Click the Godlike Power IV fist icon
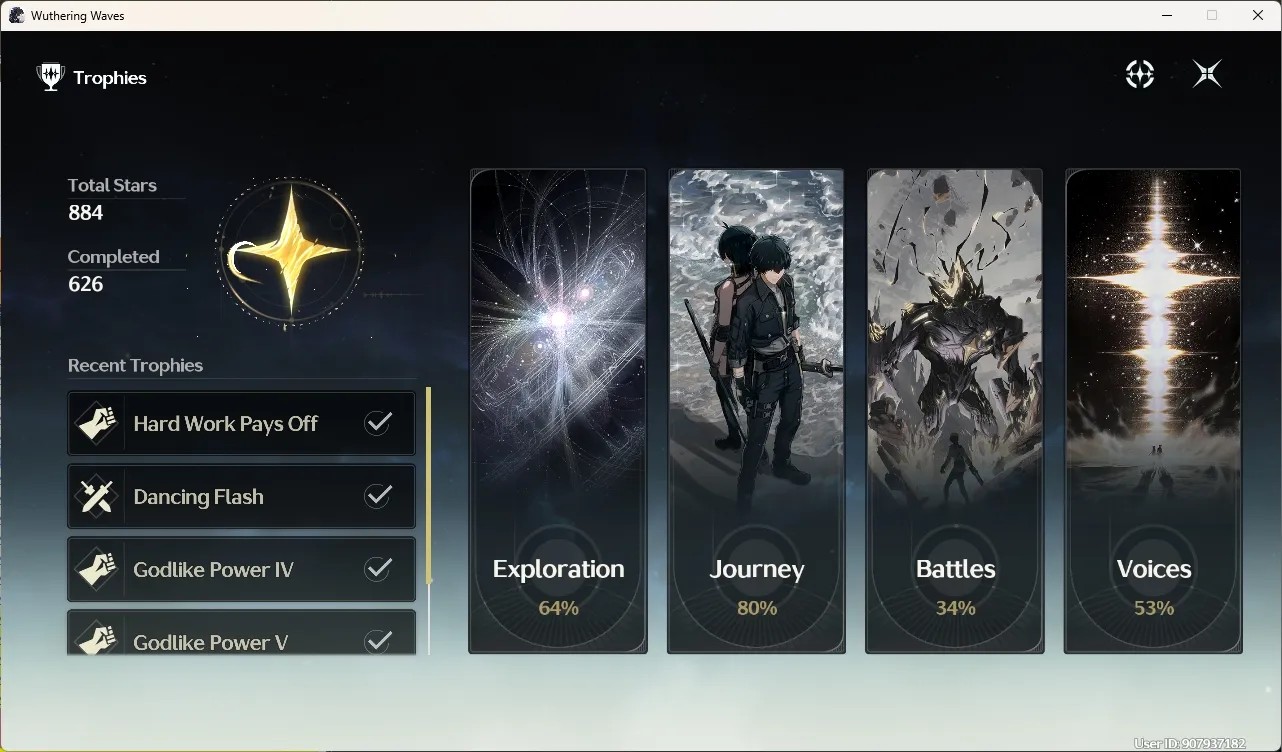The image size is (1282, 752). click(97, 570)
